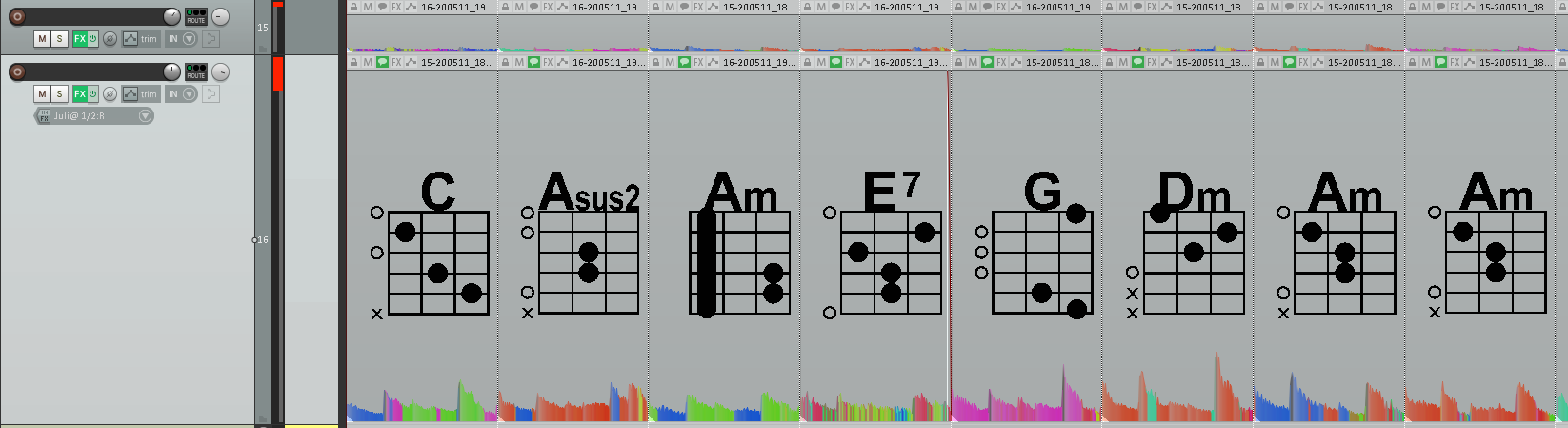The height and width of the screenshot is (428, 1568).
Task: Mute the Dm chord item
Action: 1123,62
